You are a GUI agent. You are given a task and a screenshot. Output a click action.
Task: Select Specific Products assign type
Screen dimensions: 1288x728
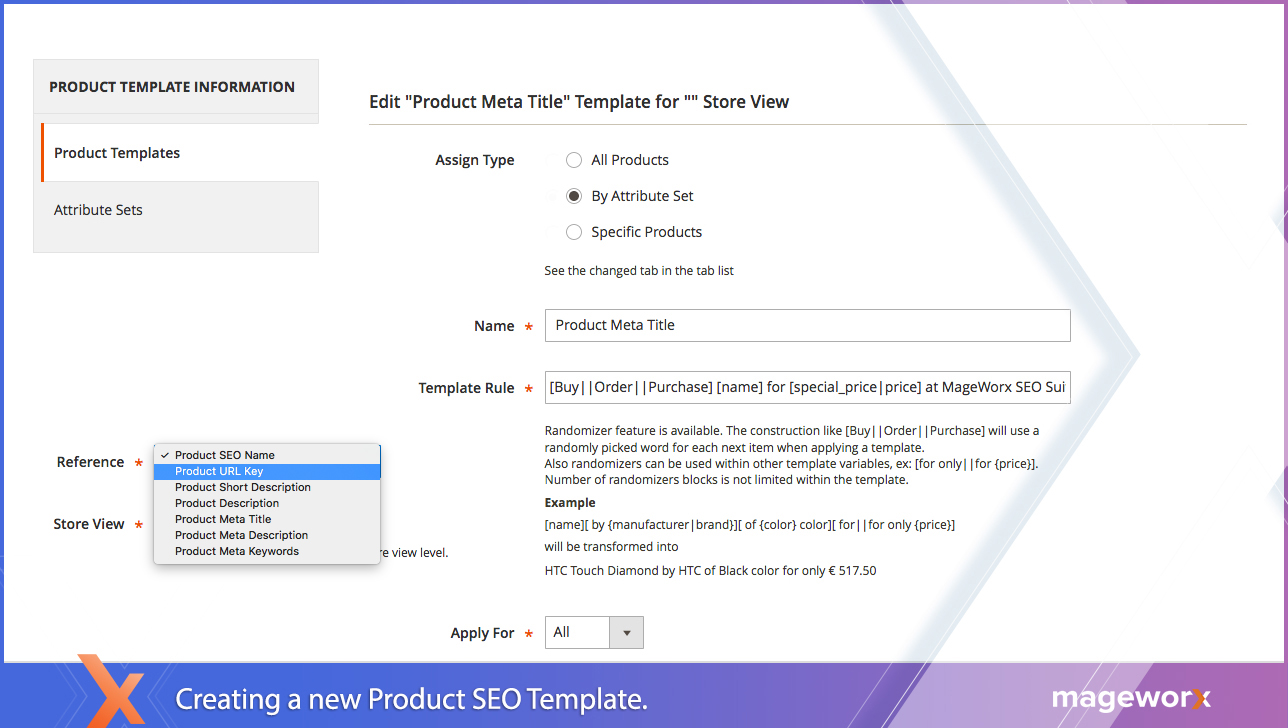574,232
